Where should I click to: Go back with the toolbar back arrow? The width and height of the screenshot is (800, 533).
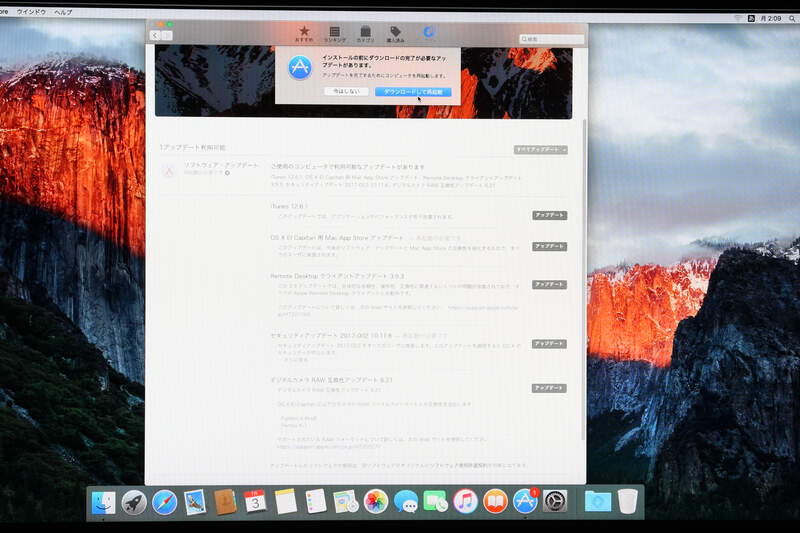[155, 35]
